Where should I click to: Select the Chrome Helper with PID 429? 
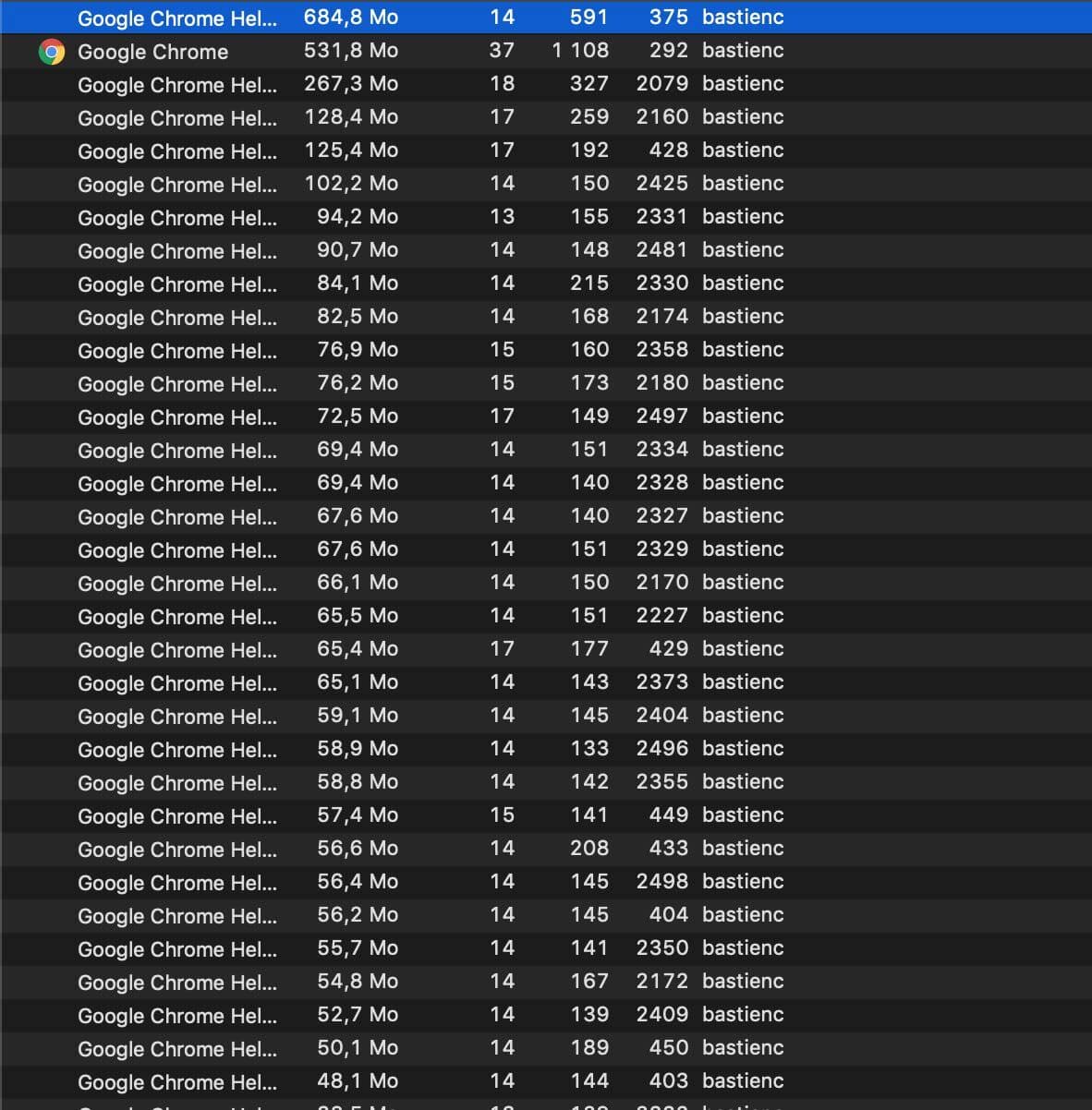[x=176, y=650]
